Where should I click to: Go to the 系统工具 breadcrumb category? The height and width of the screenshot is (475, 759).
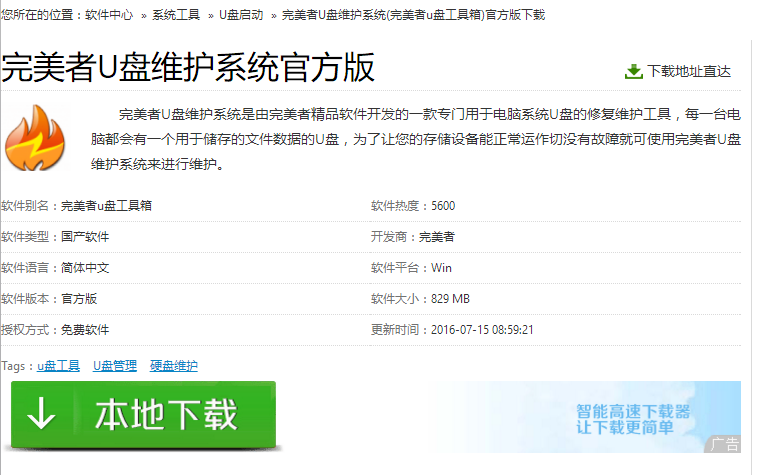[x=176, y=16]
